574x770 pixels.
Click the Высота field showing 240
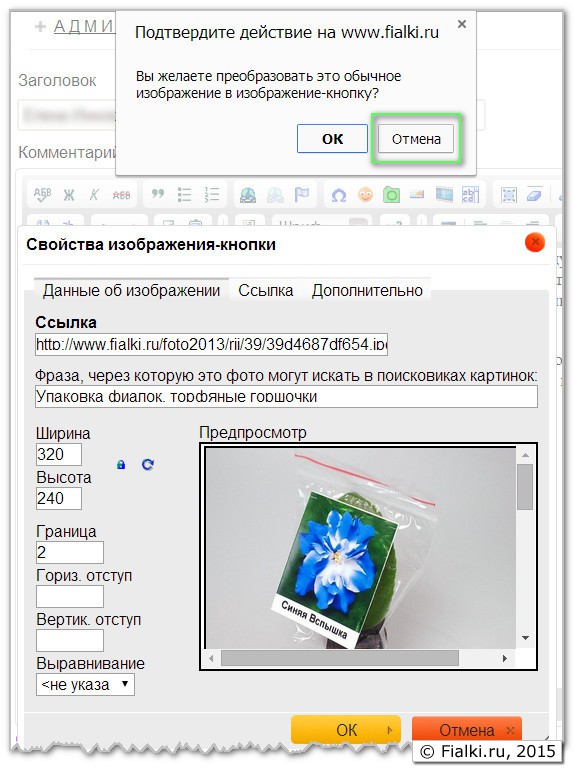58,498
